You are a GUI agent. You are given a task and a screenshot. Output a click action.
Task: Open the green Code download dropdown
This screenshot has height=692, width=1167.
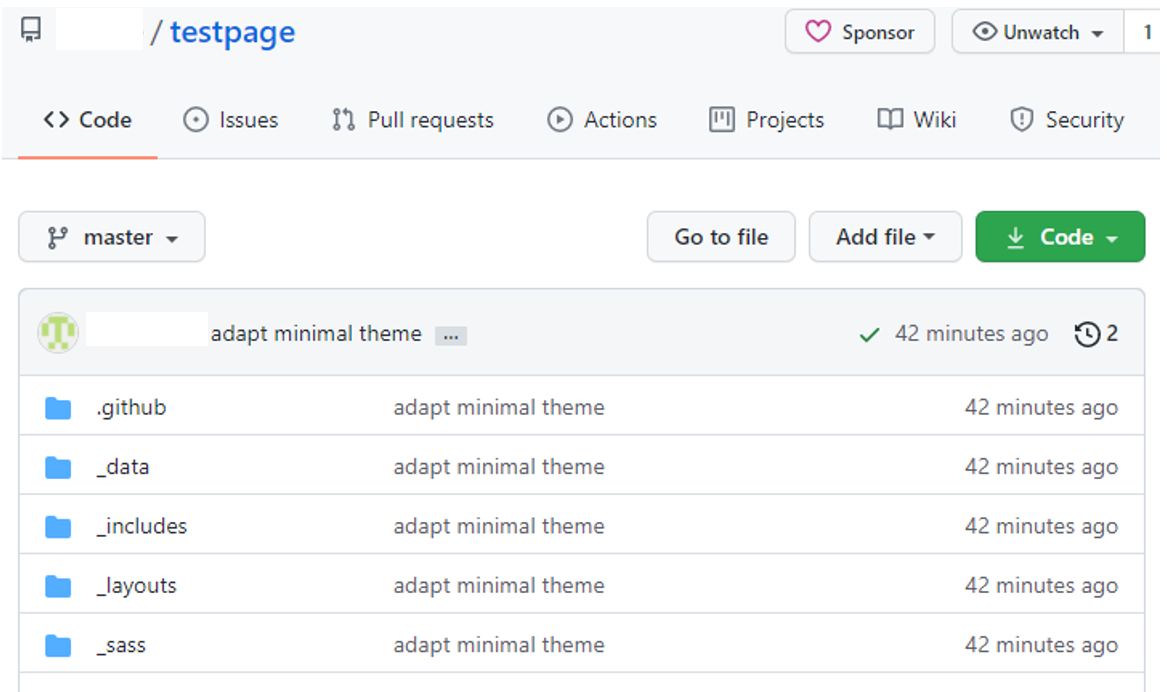1060,237
